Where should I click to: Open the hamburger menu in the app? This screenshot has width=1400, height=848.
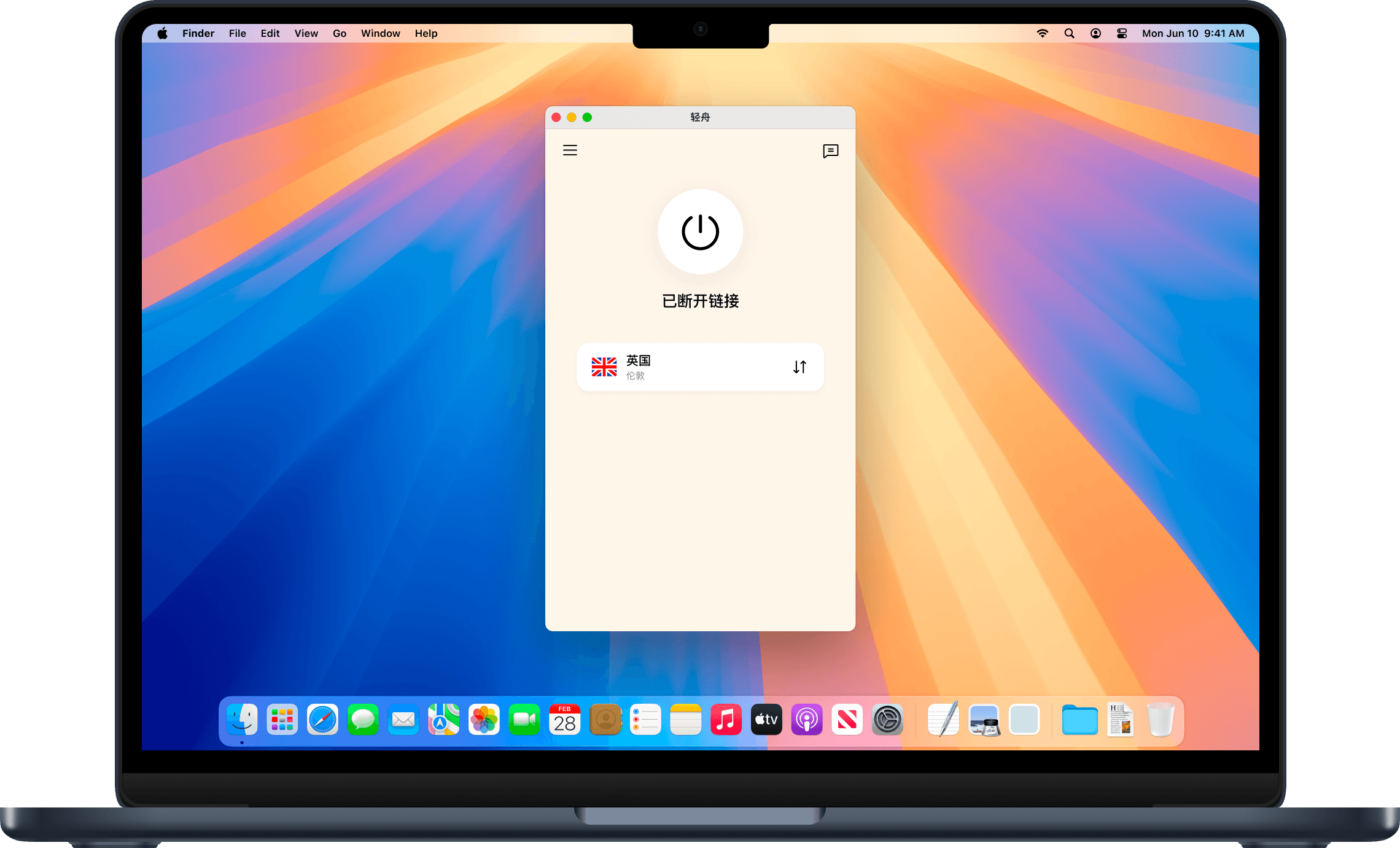[570, 150]
